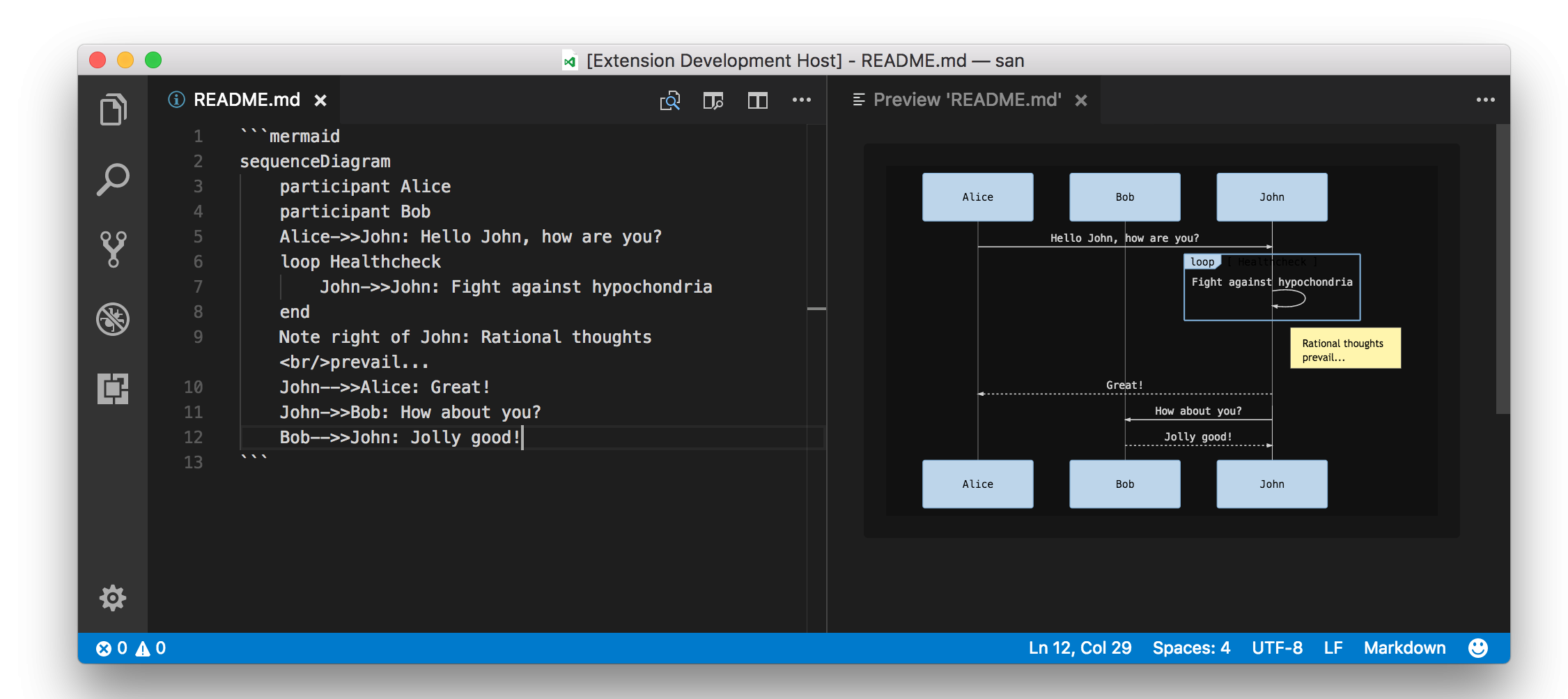The width and height of the screenshot is (1568, 699).
Task: Open the Manage settings gear
Action: click(x=113, y=597)
